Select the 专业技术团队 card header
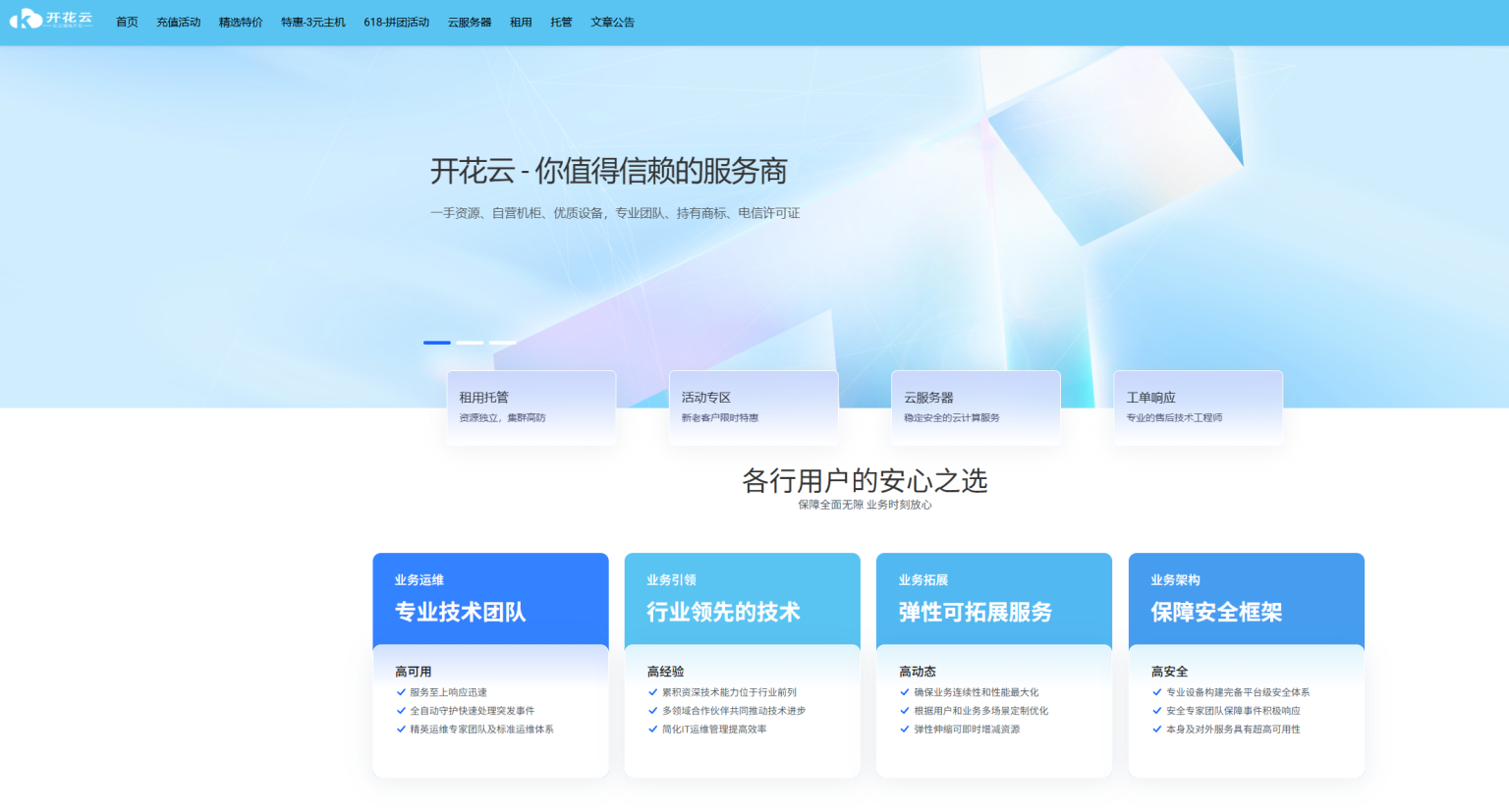This screenshot has height=812, width=1509. coord(490,599)
